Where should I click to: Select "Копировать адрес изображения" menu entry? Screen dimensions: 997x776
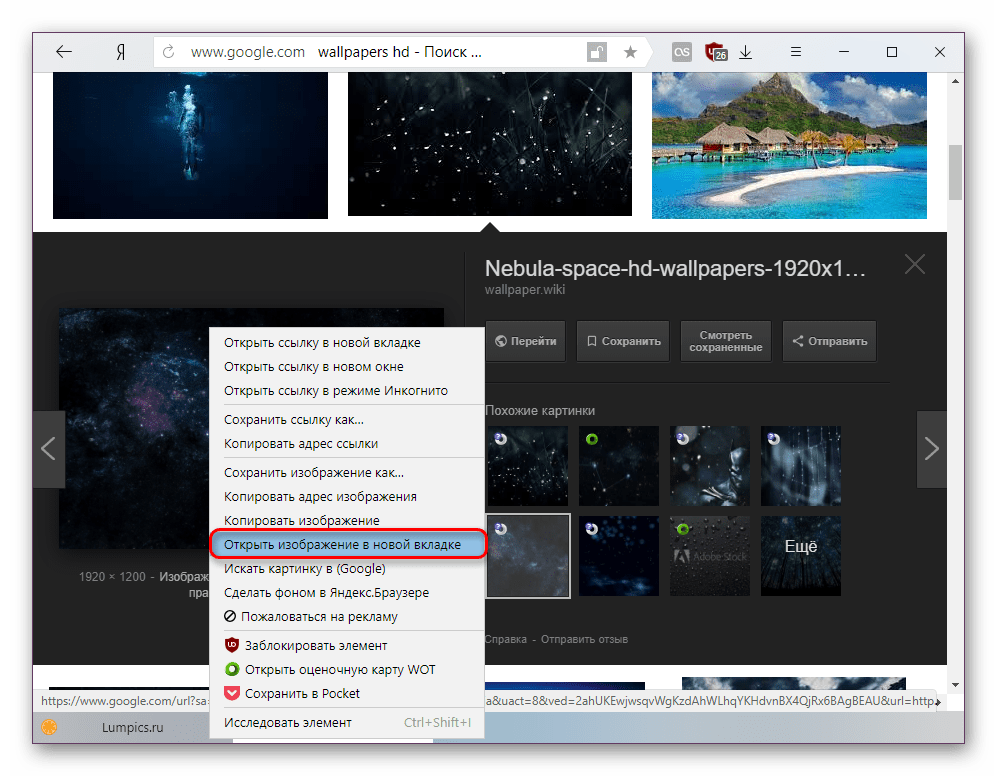point(320,496)
